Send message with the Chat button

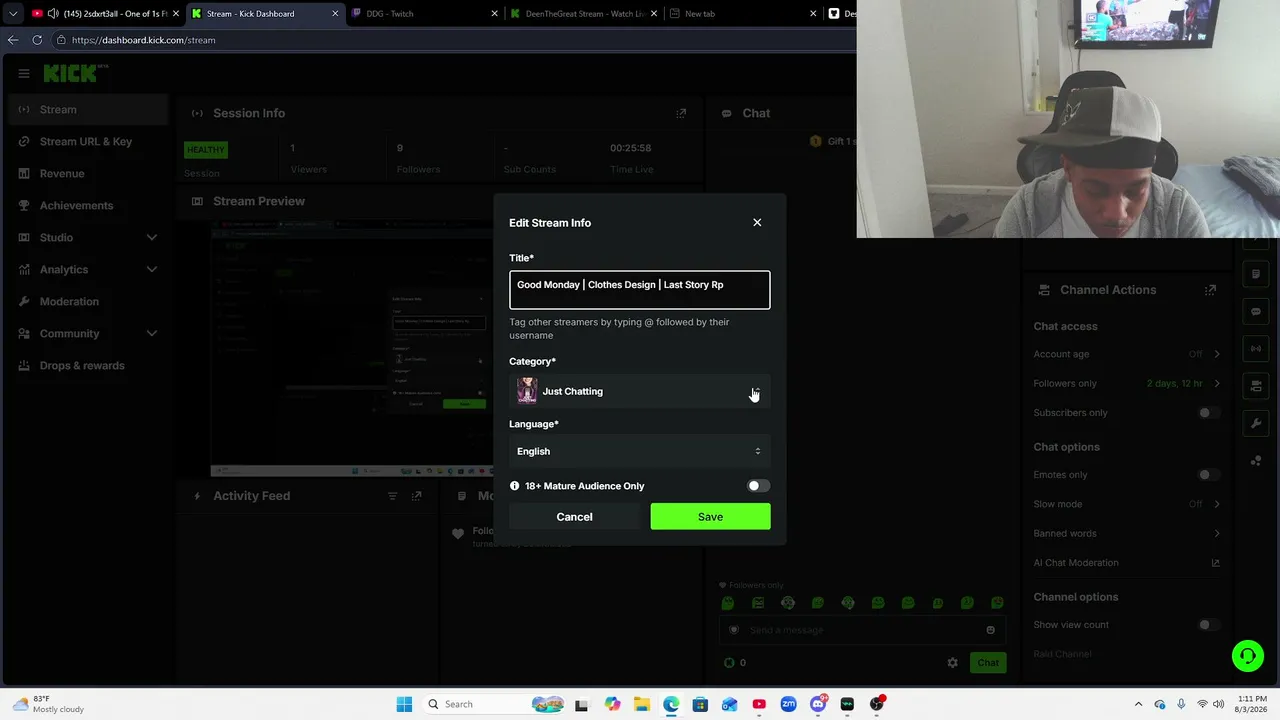988,663
